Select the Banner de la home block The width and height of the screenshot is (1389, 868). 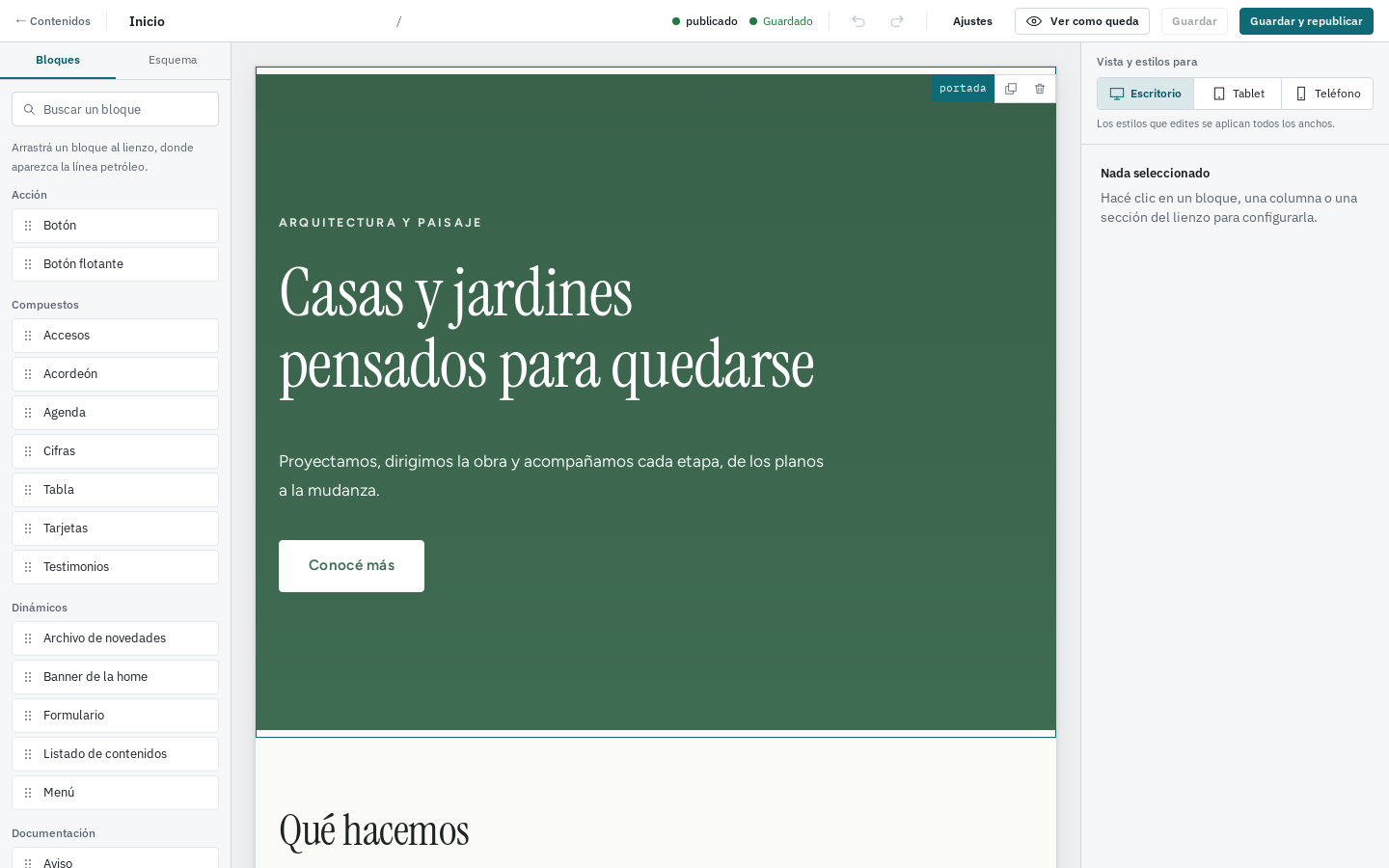pos(115,677)
